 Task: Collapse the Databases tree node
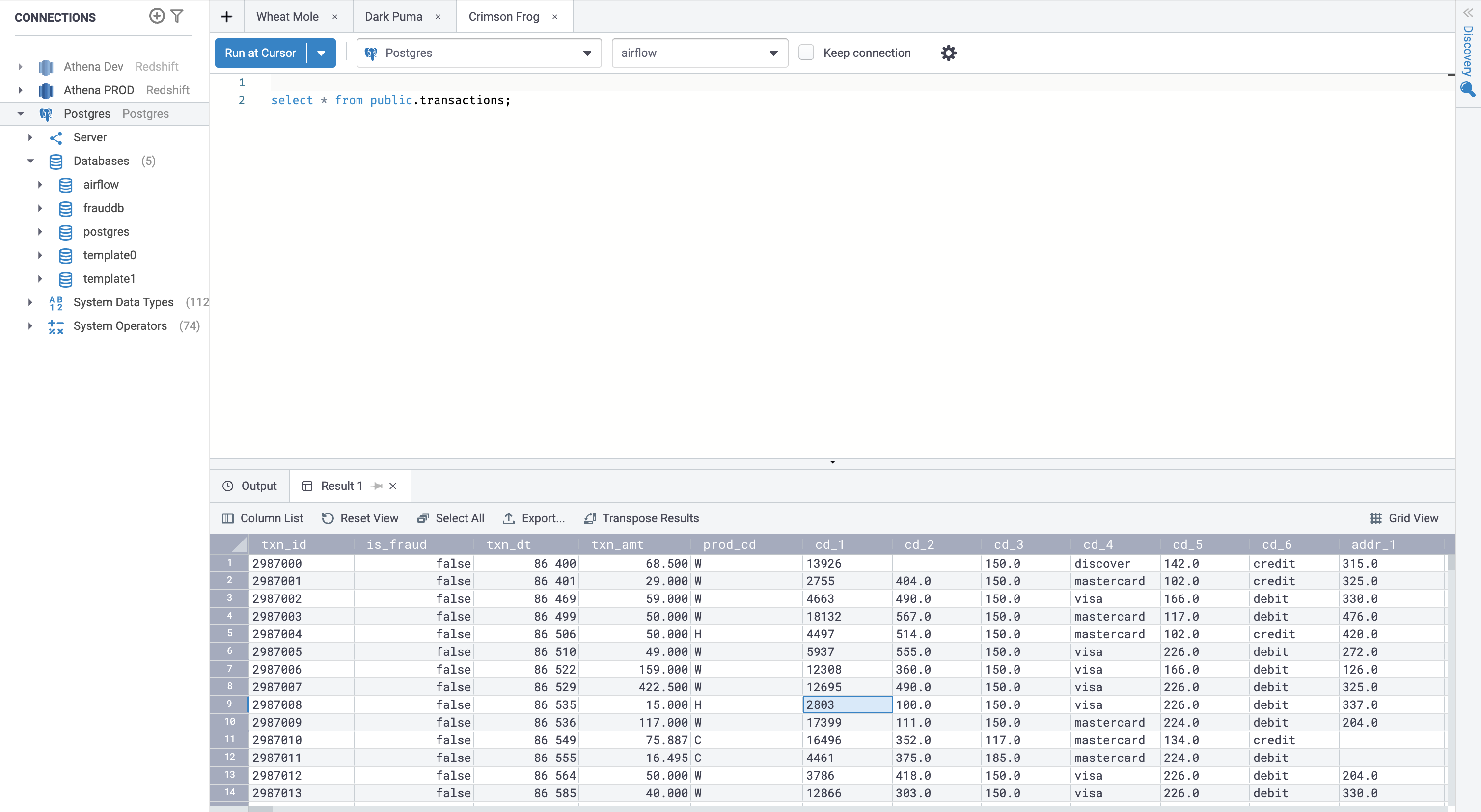coord(30,161)
